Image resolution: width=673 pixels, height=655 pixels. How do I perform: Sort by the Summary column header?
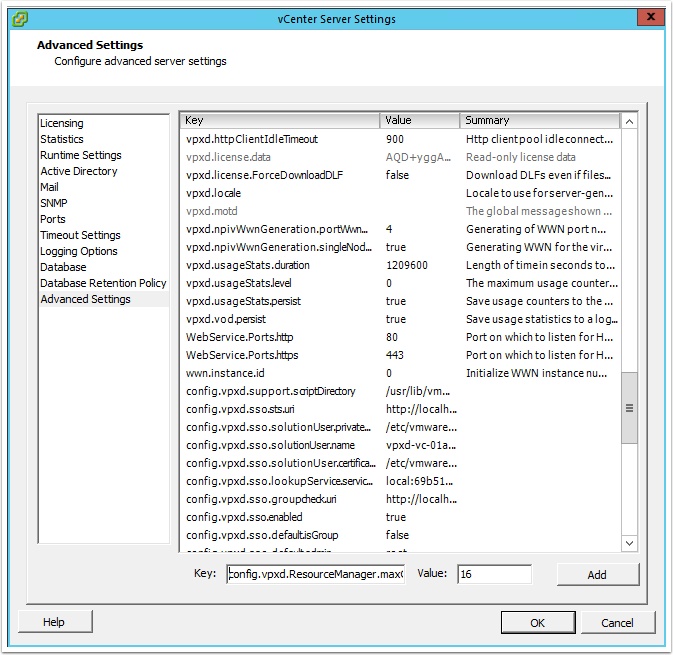click(x=540, y=121)
